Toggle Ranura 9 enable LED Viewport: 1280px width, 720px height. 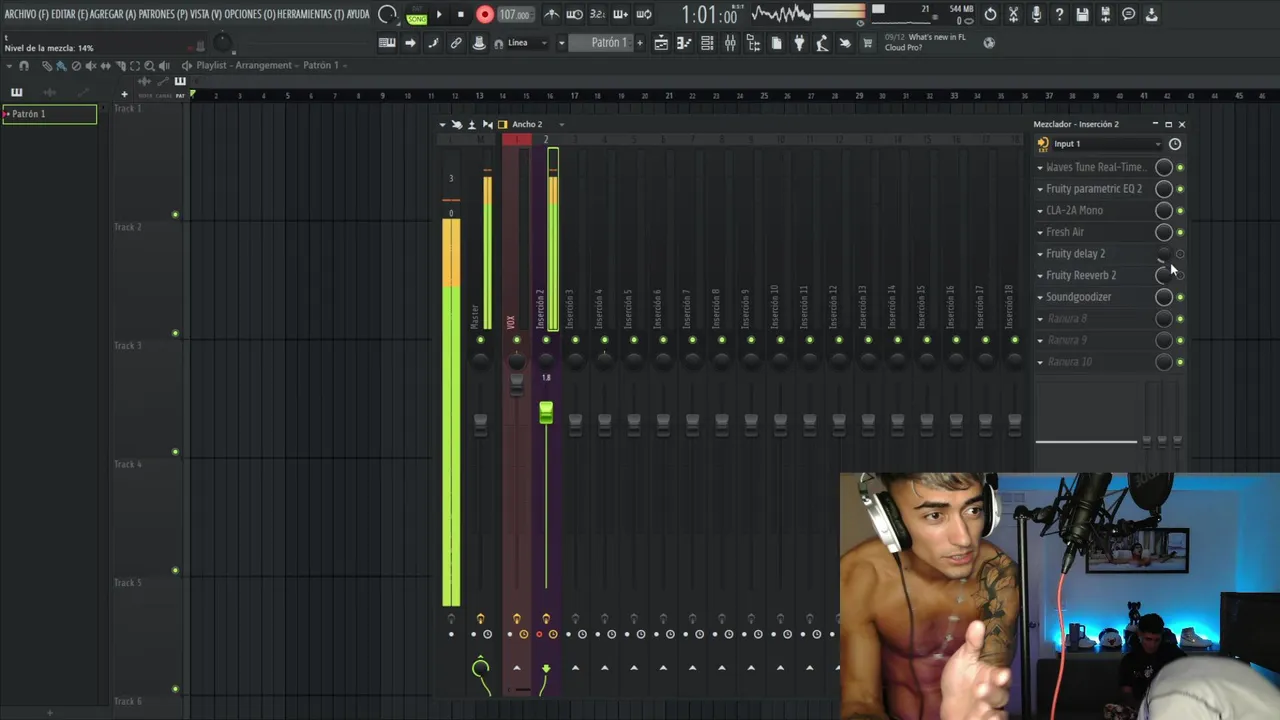coord(1180,340)
